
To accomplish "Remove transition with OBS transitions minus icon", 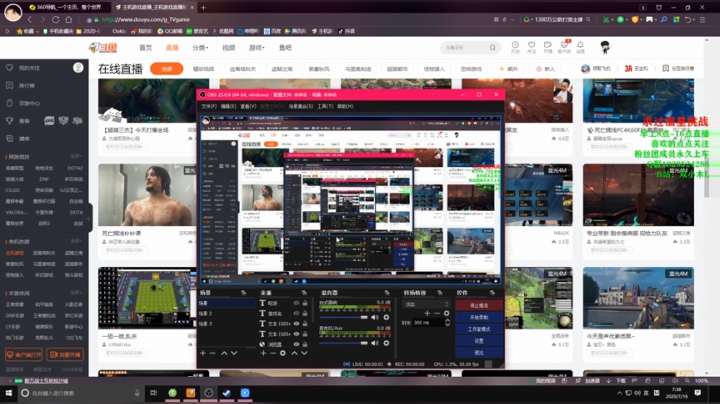I will tap(437, 313).
